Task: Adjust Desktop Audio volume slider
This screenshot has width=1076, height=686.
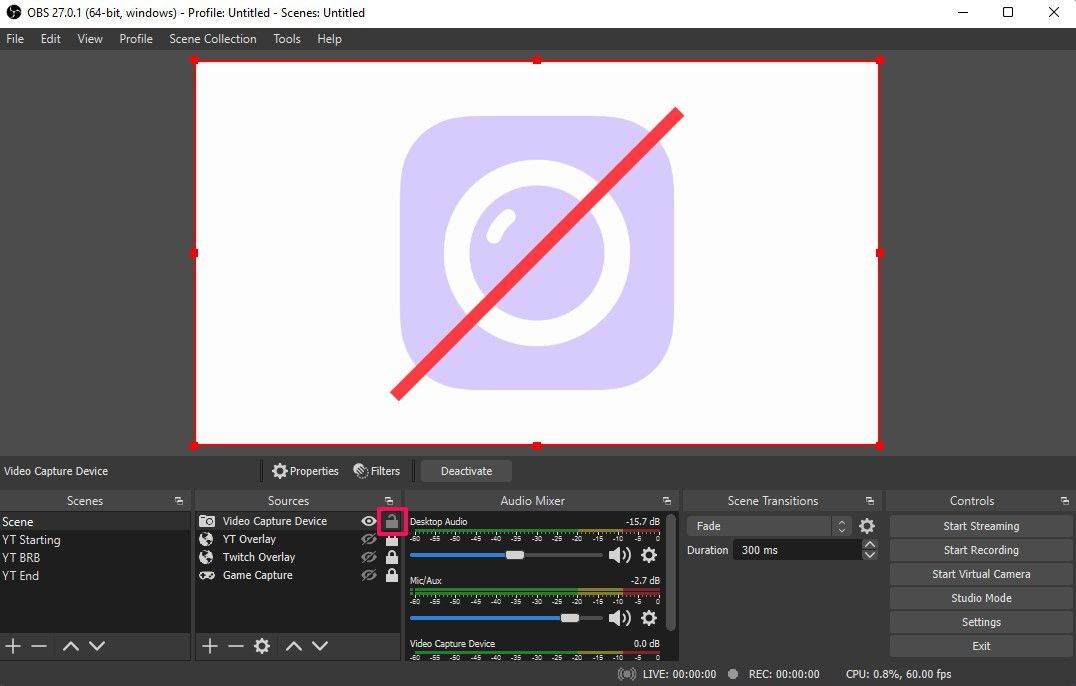Action: 506,555
